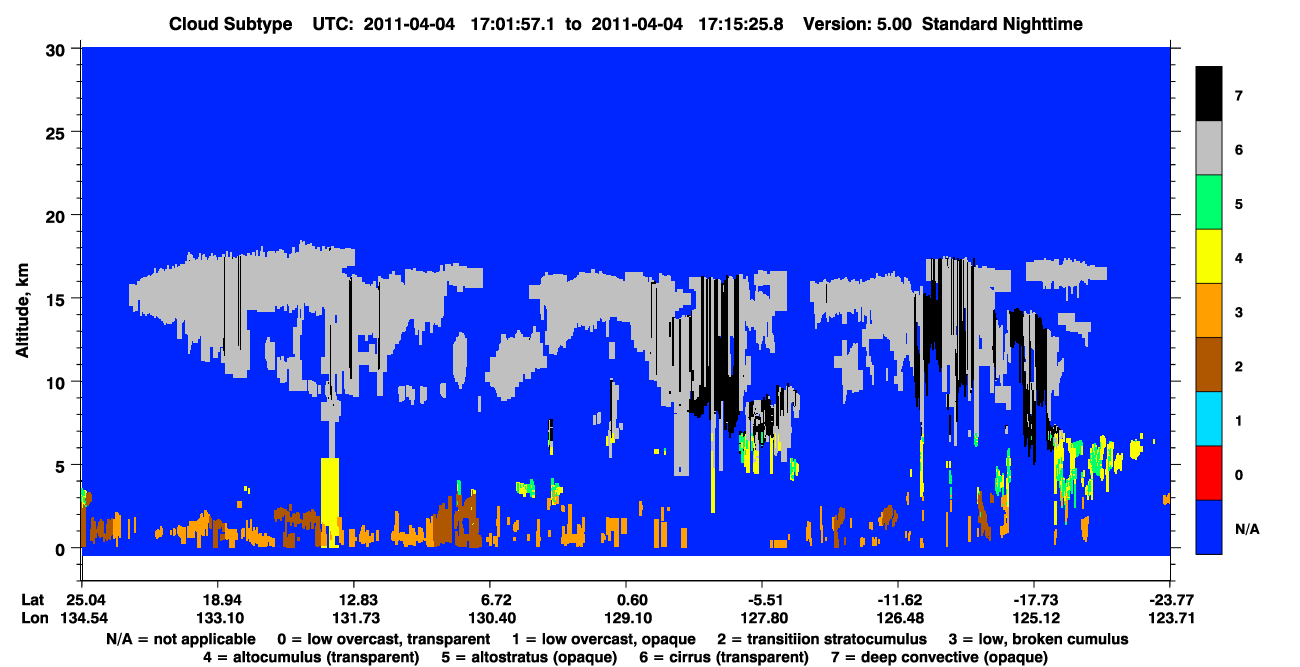Click the altitude tick label 10

(x=58, y=382)
